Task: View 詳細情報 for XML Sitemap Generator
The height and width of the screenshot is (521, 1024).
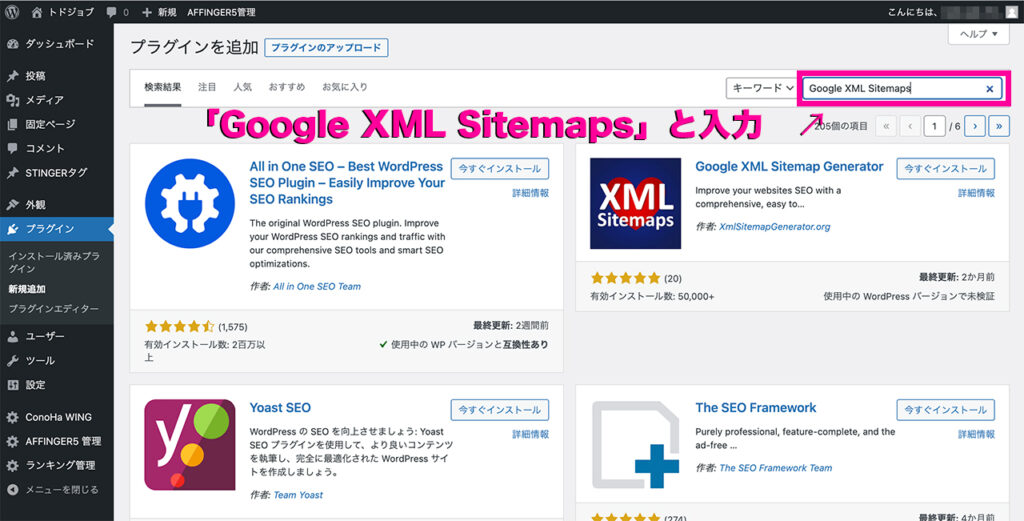Action: [976, 193]
